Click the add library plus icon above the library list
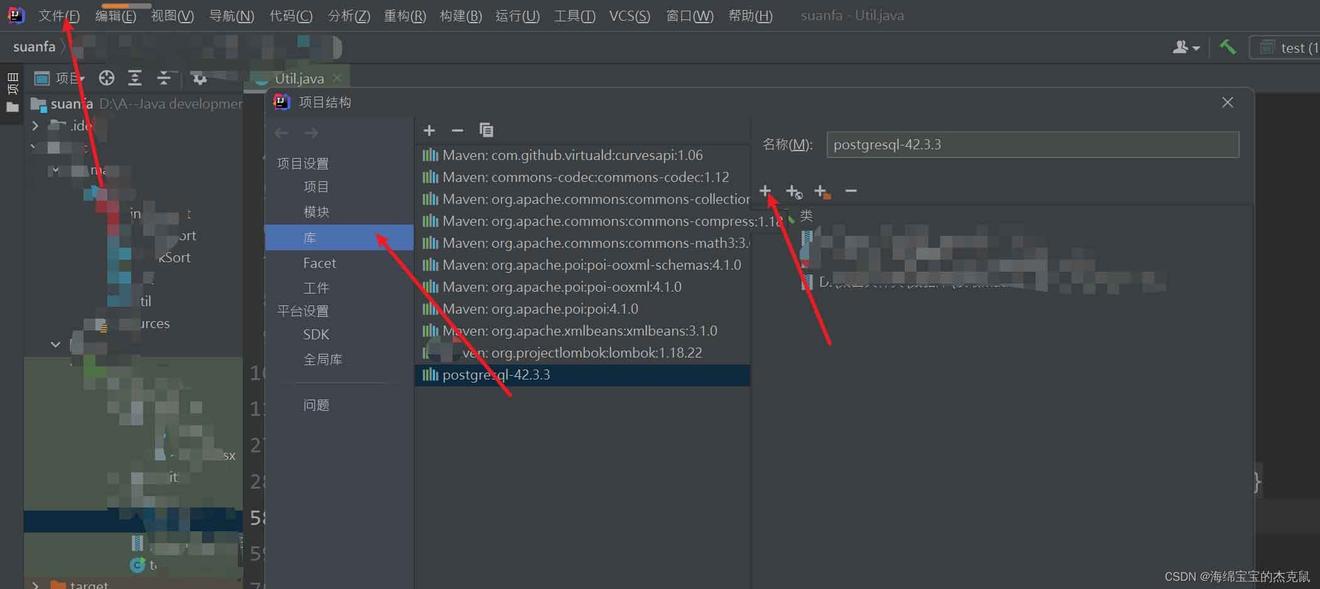The image size is (1320, 589). coord(429,130)
